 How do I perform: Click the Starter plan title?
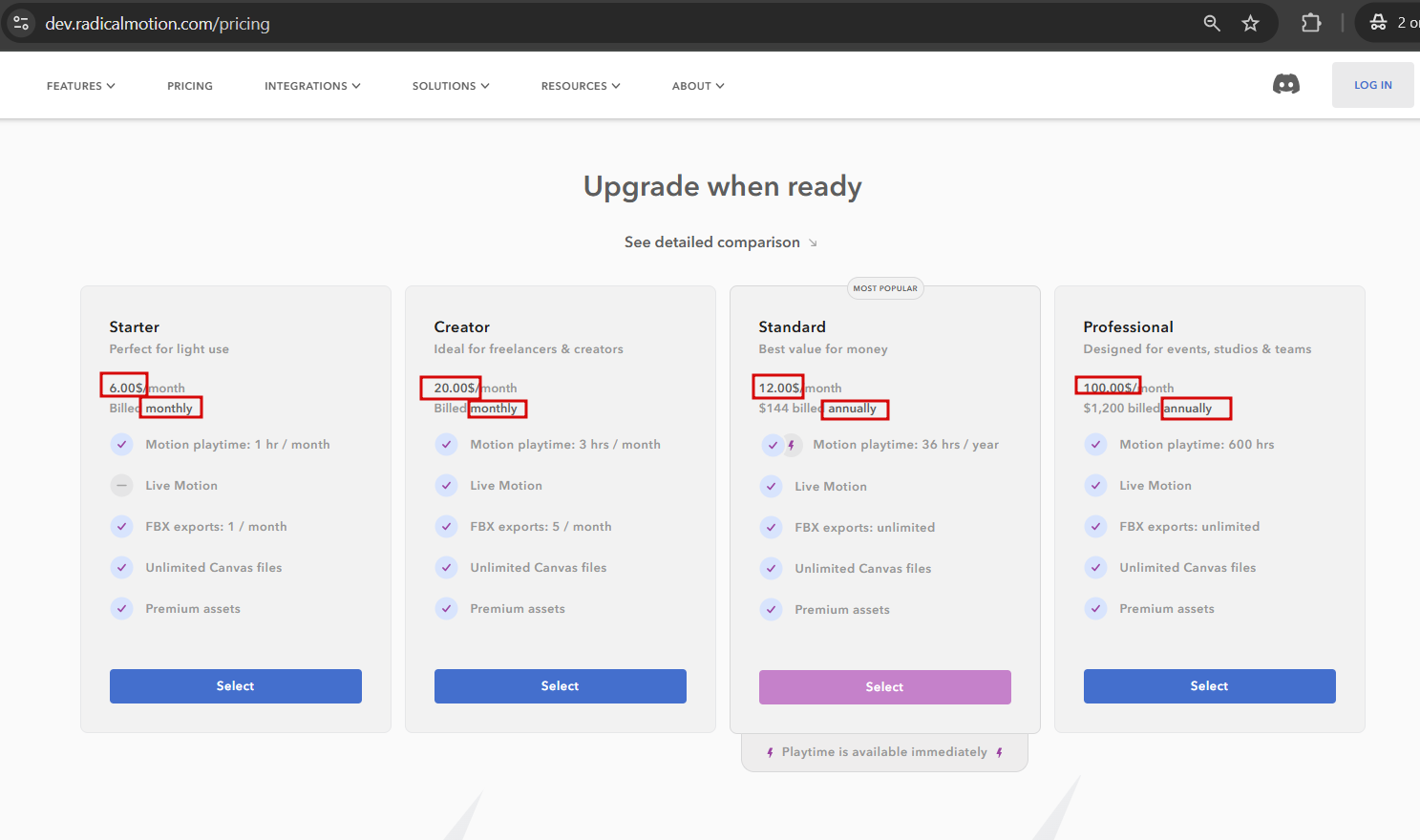135,327
